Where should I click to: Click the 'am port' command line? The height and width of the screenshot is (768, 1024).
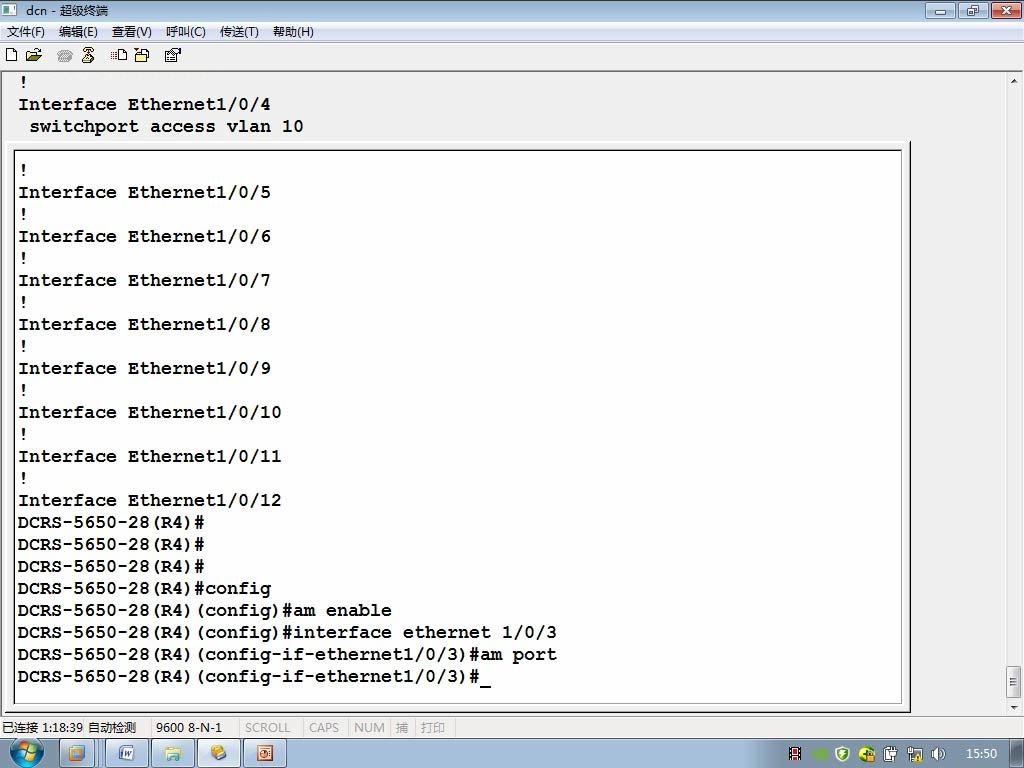point(287,654)
